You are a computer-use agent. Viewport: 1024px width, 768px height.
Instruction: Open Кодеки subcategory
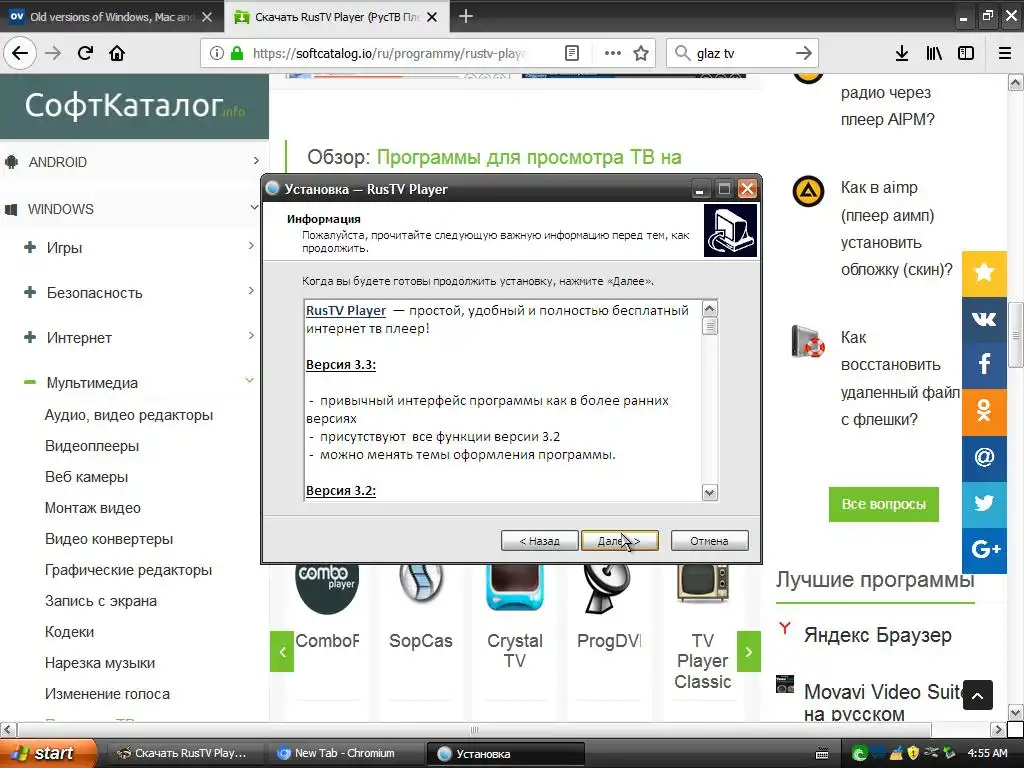tap(69, 632)
